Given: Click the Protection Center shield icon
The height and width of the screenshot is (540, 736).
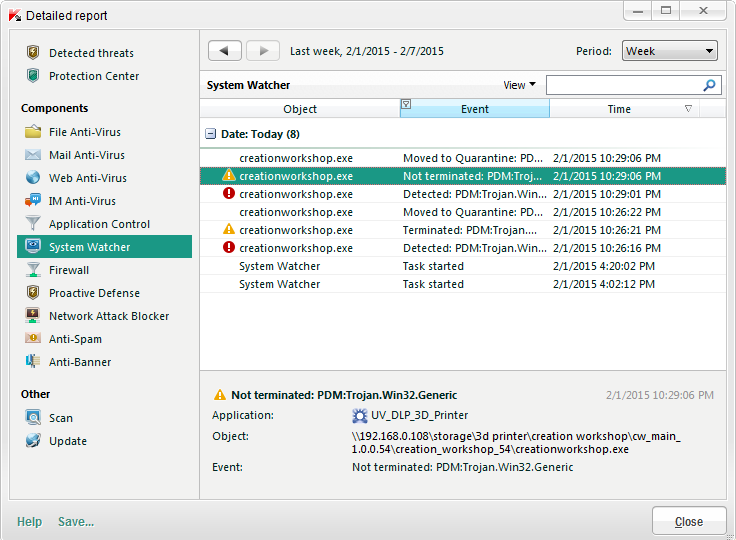Looking at the screenshot, I should click(33, 76).
